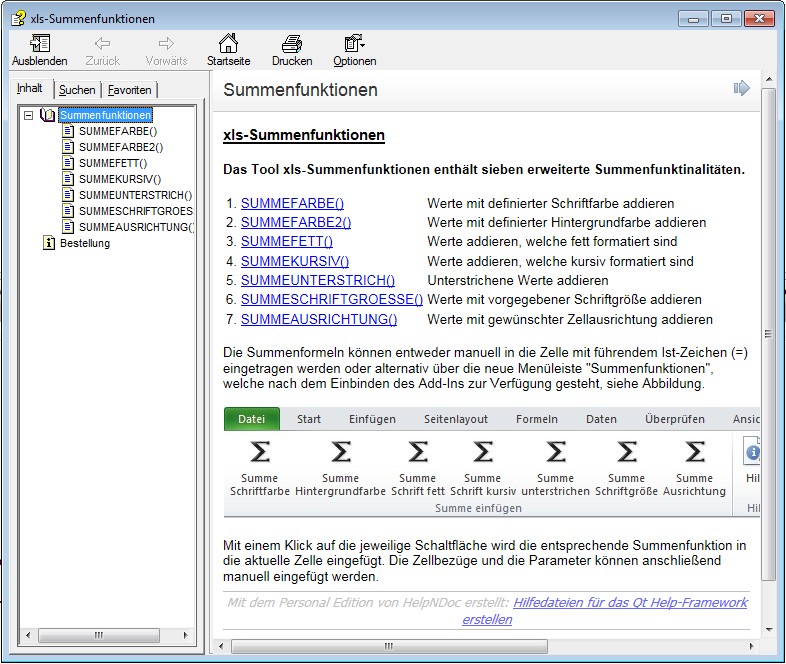Select the Summenfunktionen book in the tree
This screenshot has width=786, height=664.
point(105,115)
